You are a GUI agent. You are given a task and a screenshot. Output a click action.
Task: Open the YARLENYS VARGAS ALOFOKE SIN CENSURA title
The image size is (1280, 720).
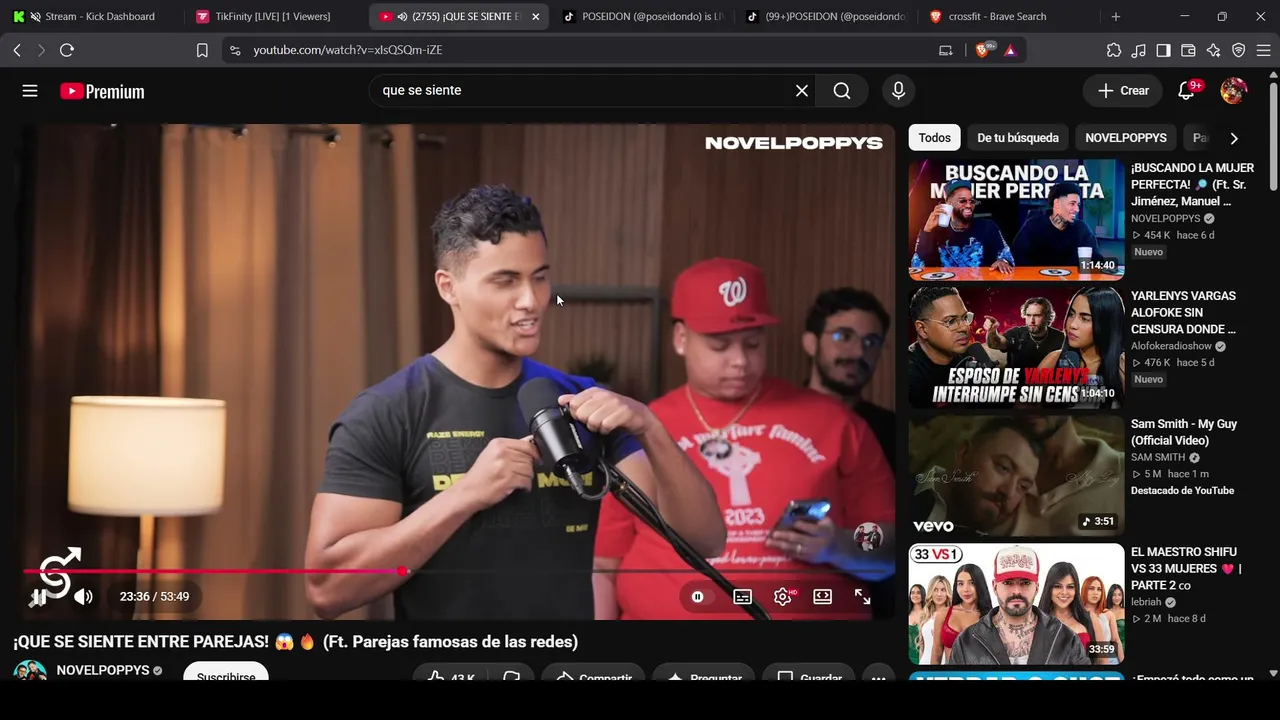pyautogui.click(x=1184, y=313)
